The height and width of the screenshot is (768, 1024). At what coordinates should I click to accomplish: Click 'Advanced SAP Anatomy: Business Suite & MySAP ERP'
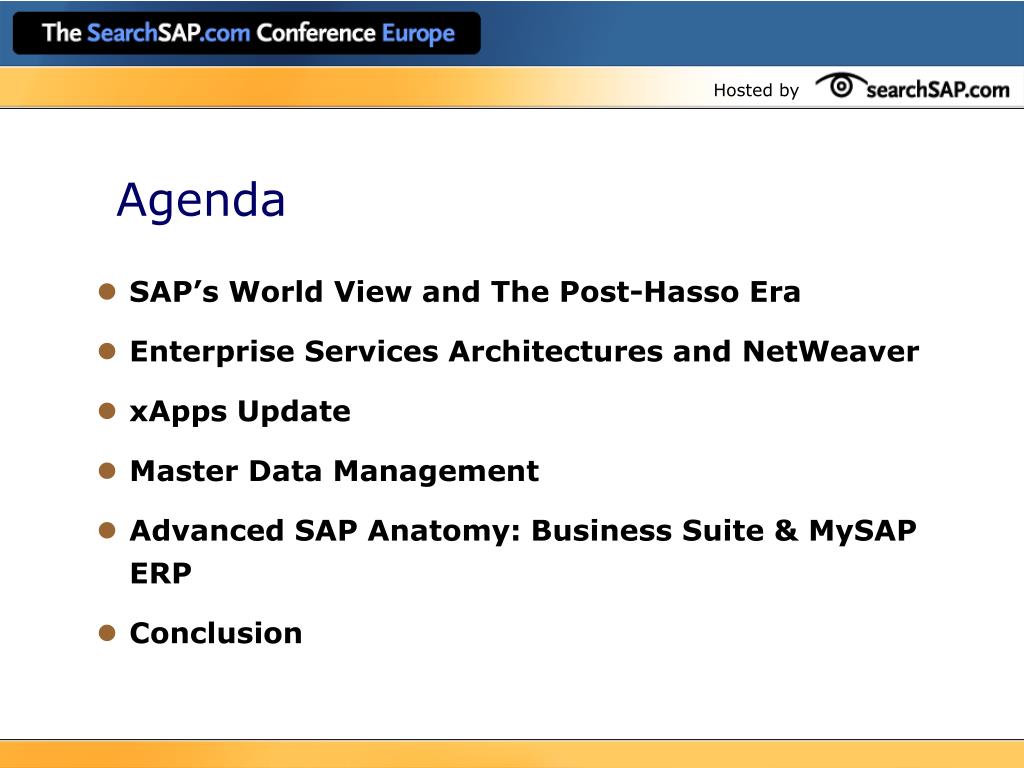(523, 552)
